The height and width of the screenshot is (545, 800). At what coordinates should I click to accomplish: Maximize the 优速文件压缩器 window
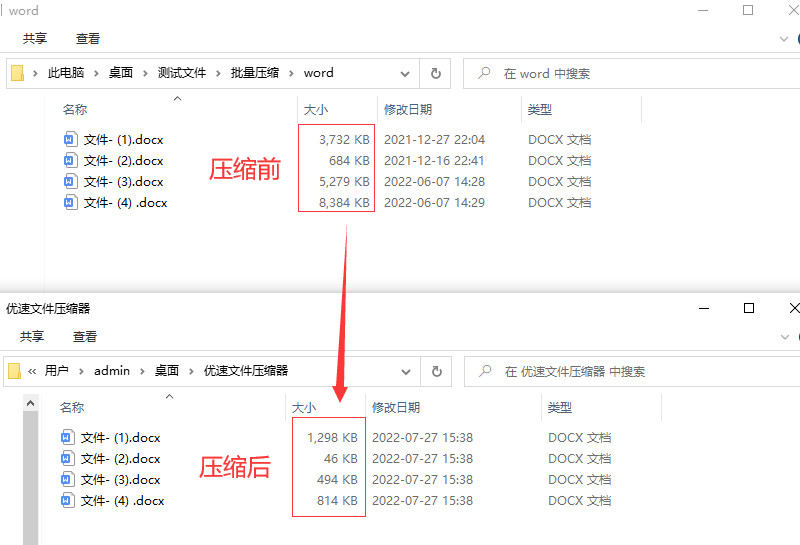748,308
